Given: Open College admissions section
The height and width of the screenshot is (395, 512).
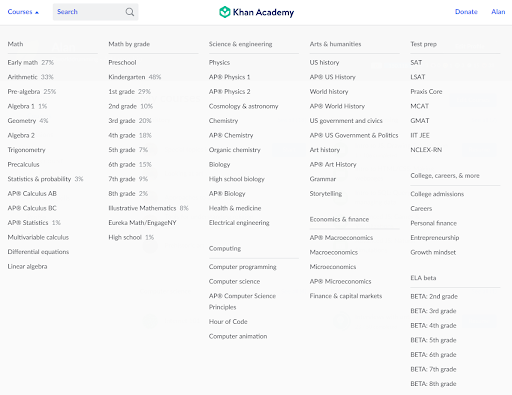Looking at the screenshot, I should [x=437, y=194].
